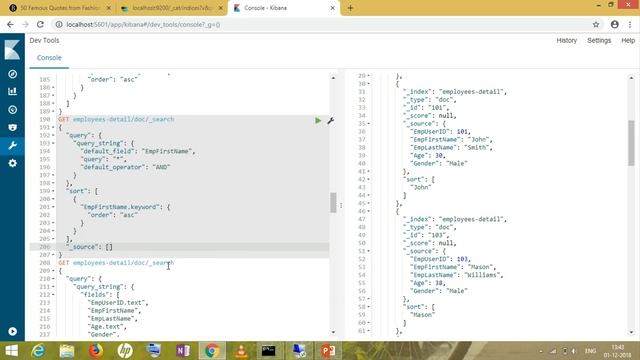Click "_id": "103" in output
The height and width of the screenshot is (360, 640).
coord(426,235)
